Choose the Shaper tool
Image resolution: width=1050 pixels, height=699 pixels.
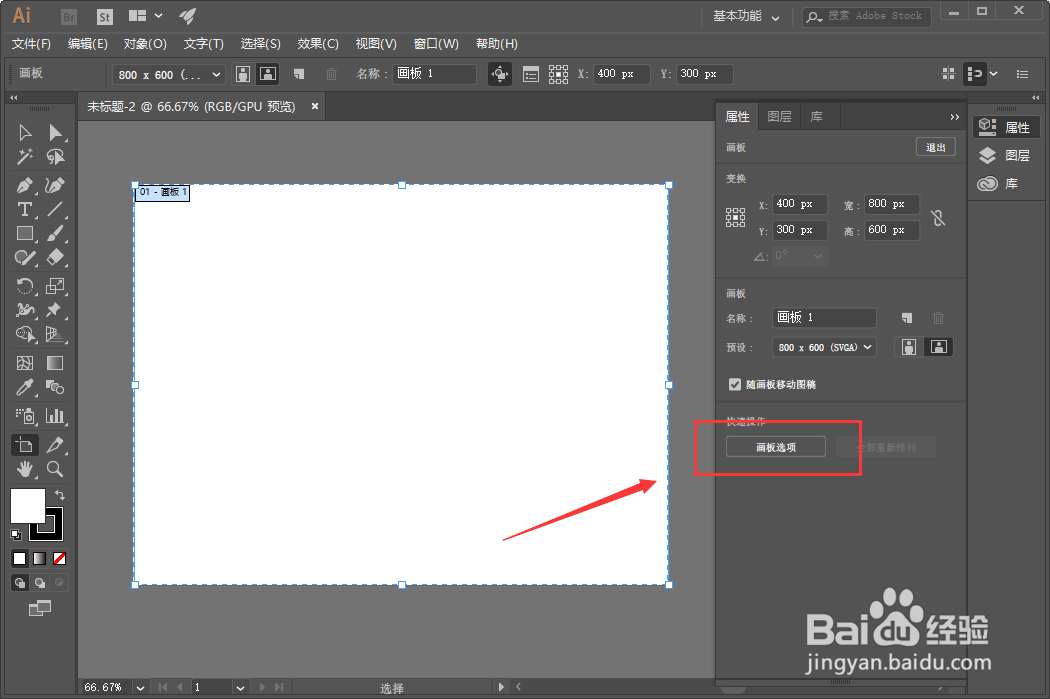[25, 257]
